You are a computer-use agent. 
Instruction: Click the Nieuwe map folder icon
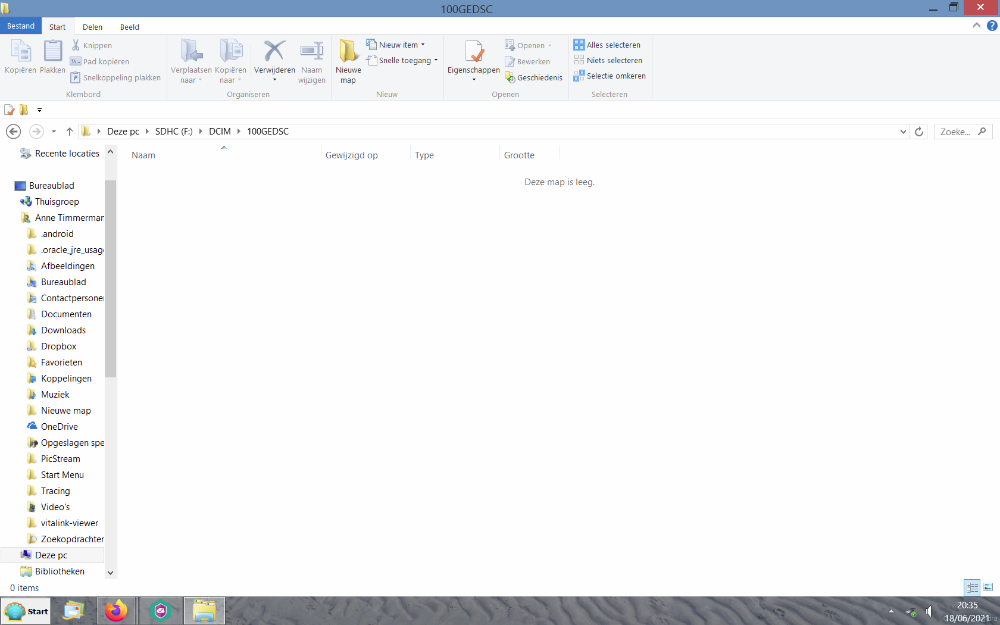tap(348, 52)
